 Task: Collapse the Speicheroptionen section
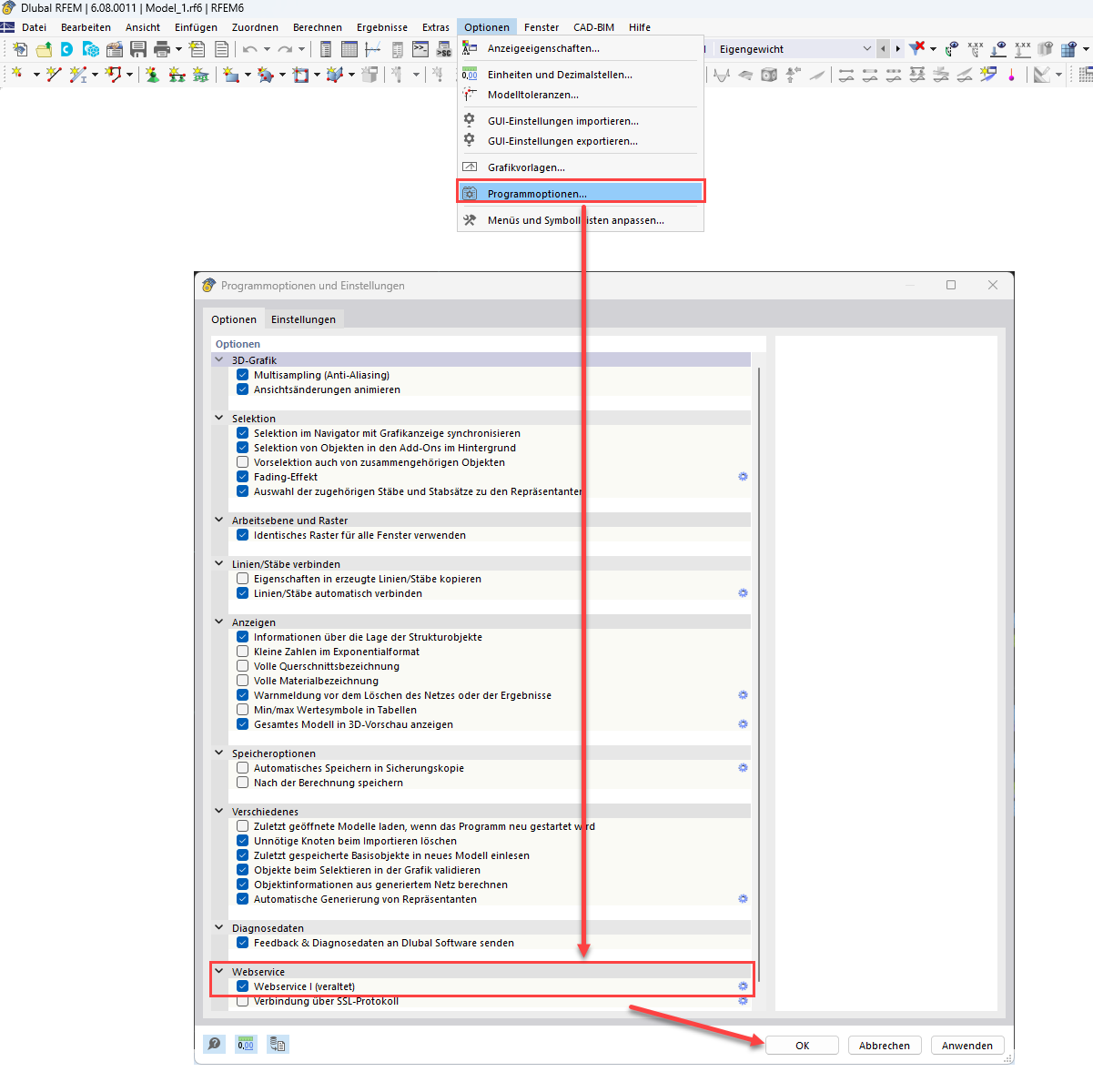(219, 753)
